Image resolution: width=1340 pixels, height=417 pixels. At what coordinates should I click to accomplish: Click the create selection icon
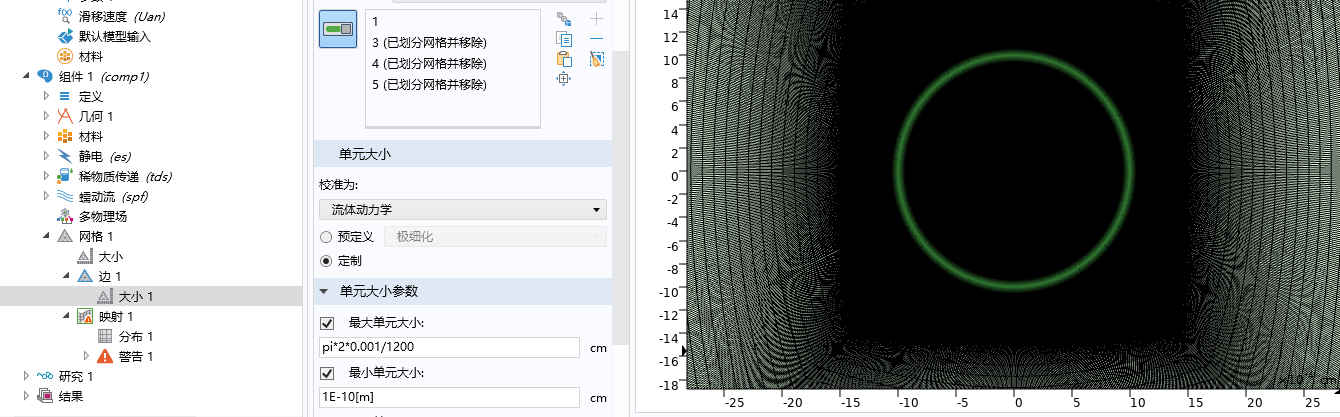coord(564,19)
